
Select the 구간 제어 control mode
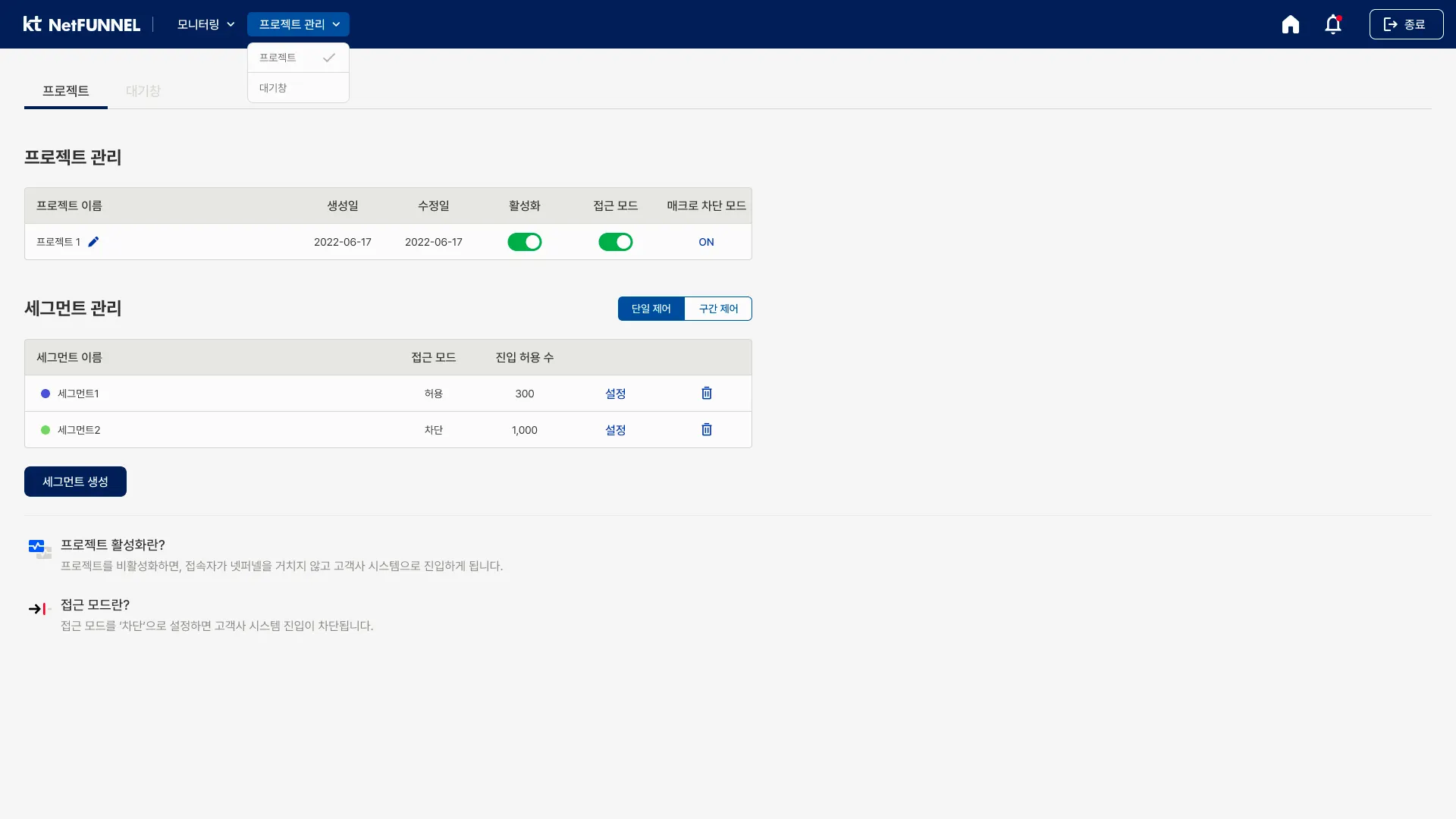[717, 309]
